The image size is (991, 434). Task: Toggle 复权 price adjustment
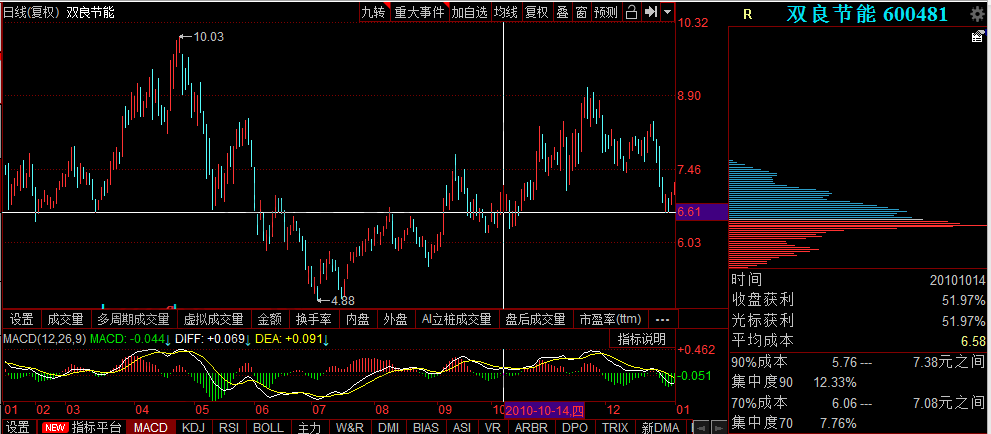tap(537, 12)
